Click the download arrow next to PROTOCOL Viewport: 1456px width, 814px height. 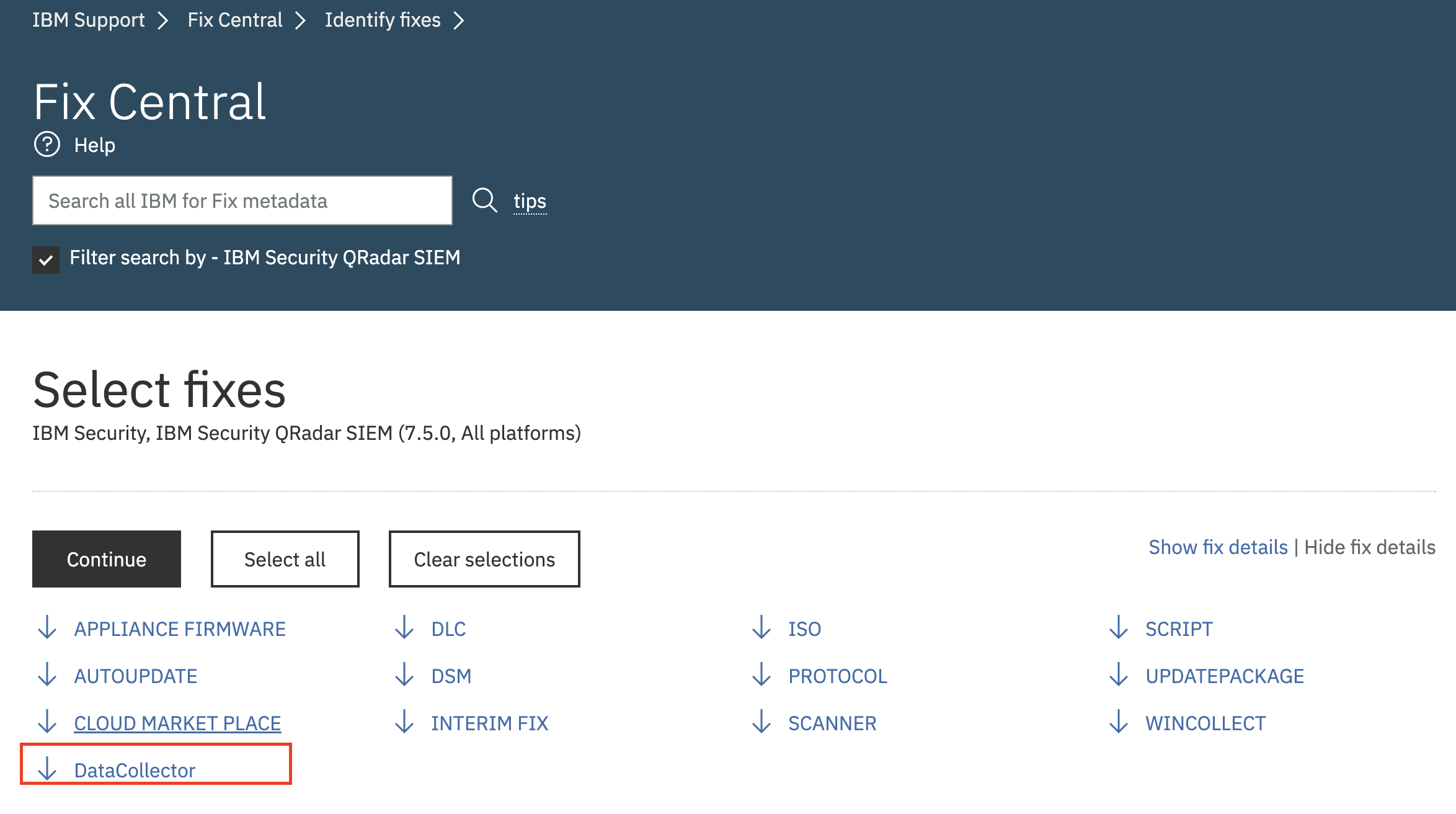tap(761, 676)
